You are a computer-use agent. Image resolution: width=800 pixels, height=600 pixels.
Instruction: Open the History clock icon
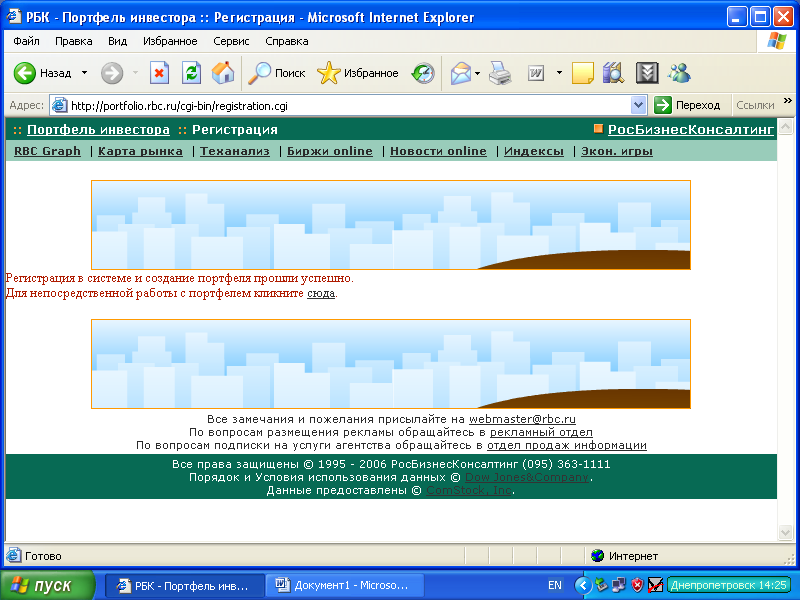click(x=423, y=73)
